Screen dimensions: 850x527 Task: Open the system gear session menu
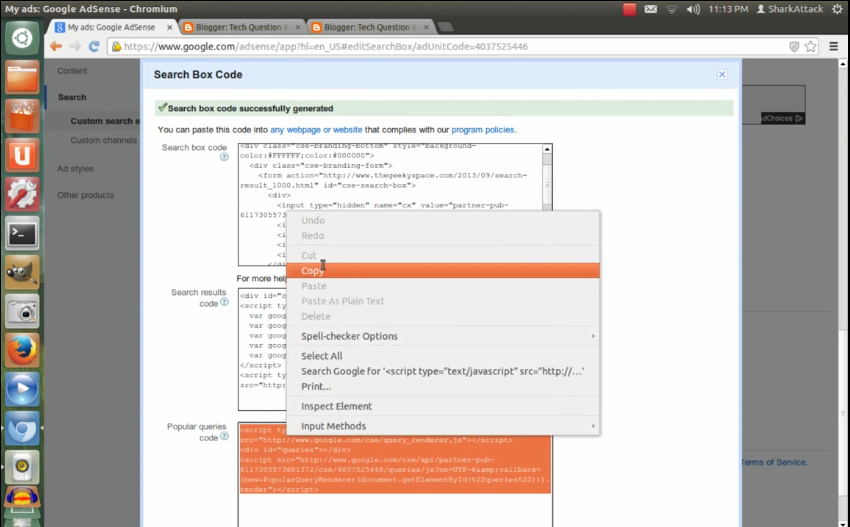pos(838,9)
